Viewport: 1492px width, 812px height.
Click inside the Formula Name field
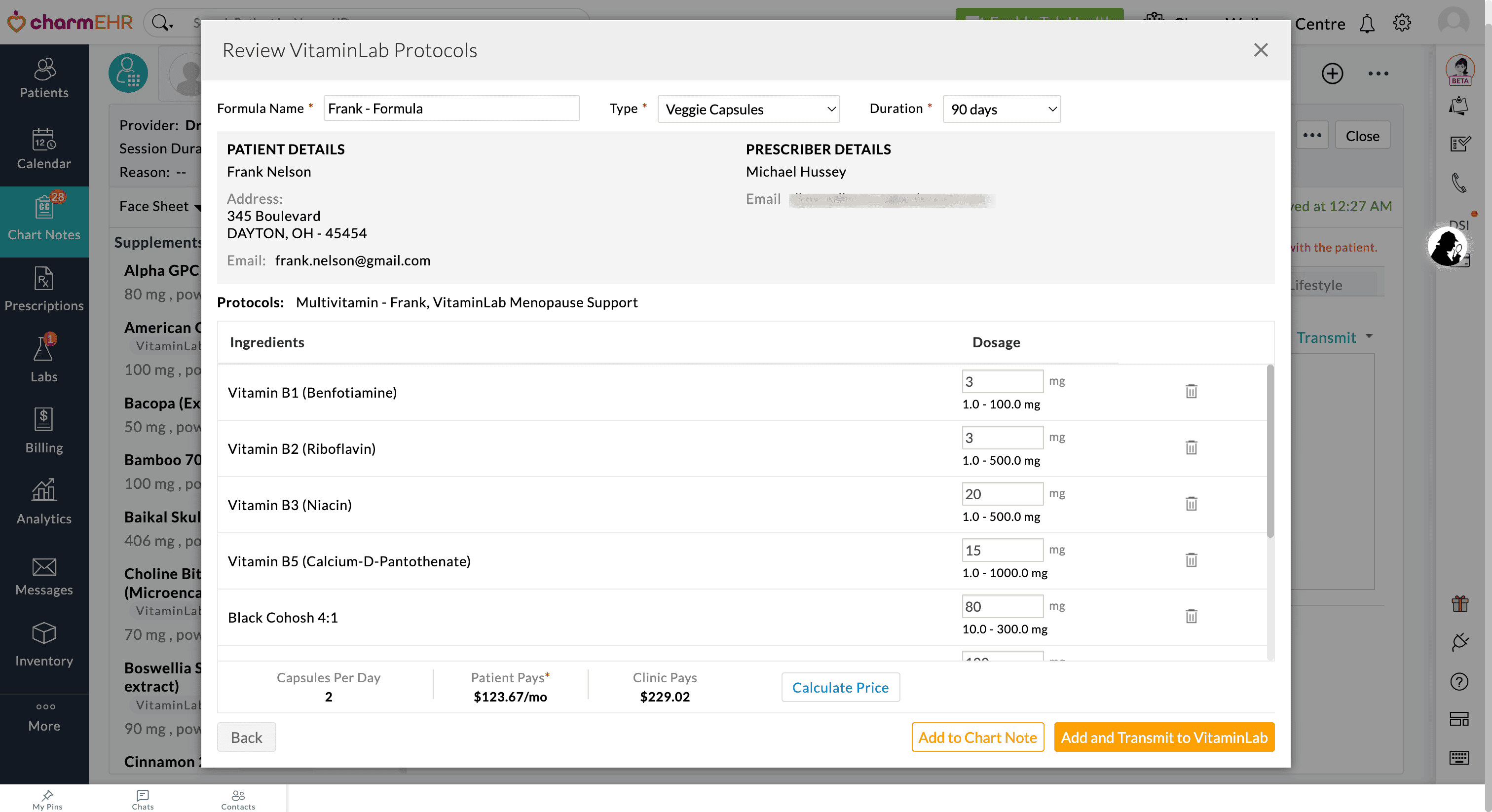tap(451, 108)
